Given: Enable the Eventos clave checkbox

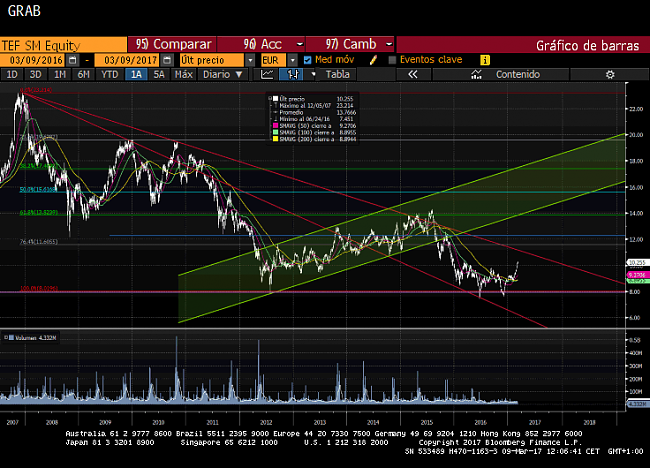Looking at the screenshot, I should (392, 60).
